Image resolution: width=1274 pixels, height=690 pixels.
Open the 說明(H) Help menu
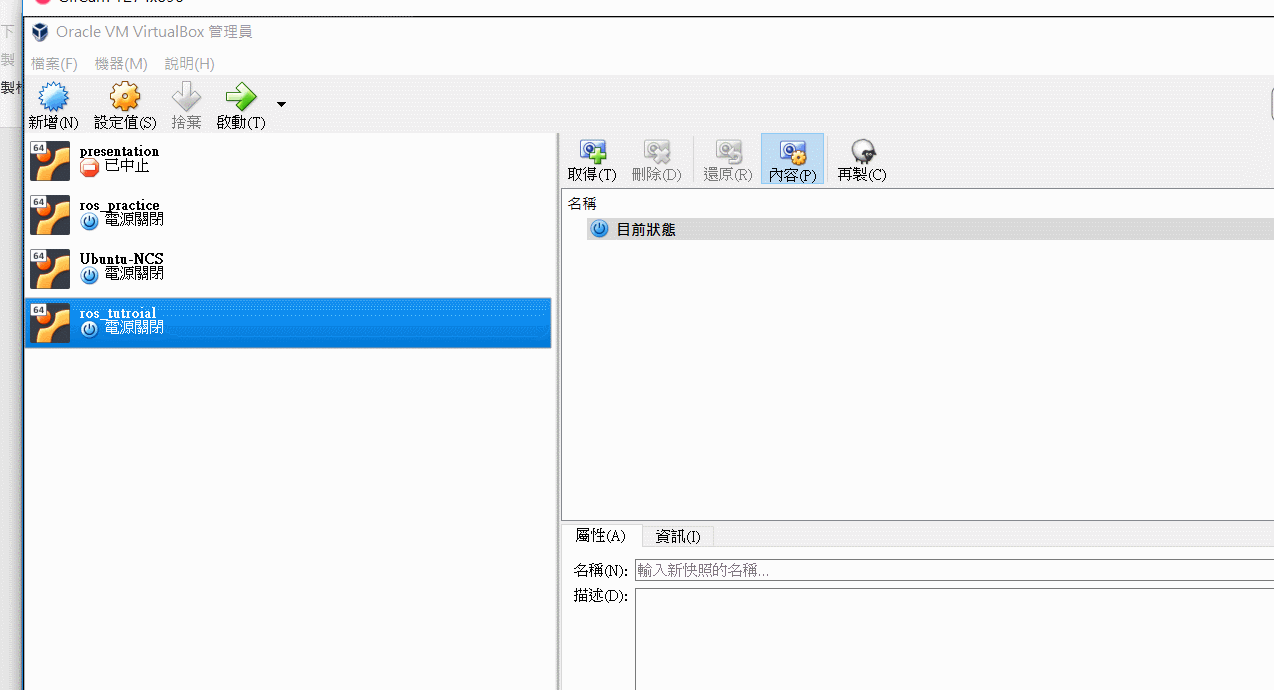coord(190,64)
